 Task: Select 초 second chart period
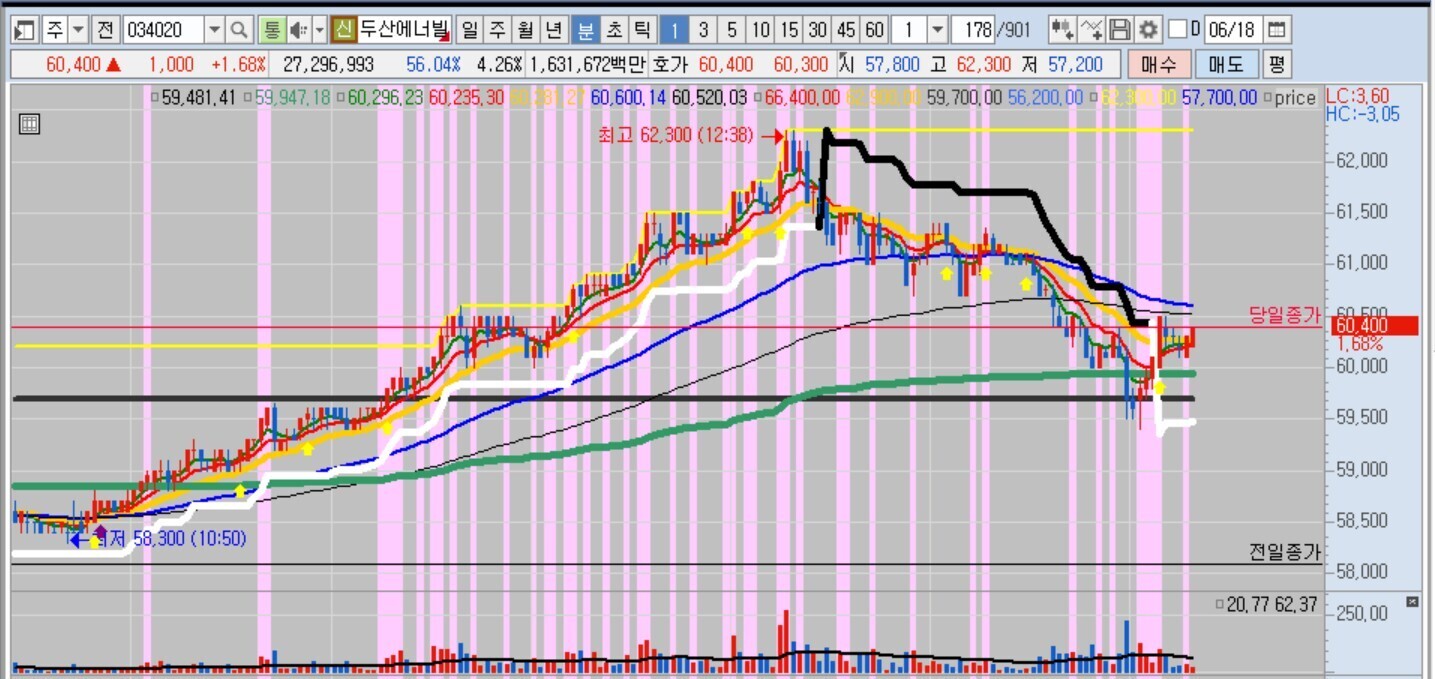[613, 29]
